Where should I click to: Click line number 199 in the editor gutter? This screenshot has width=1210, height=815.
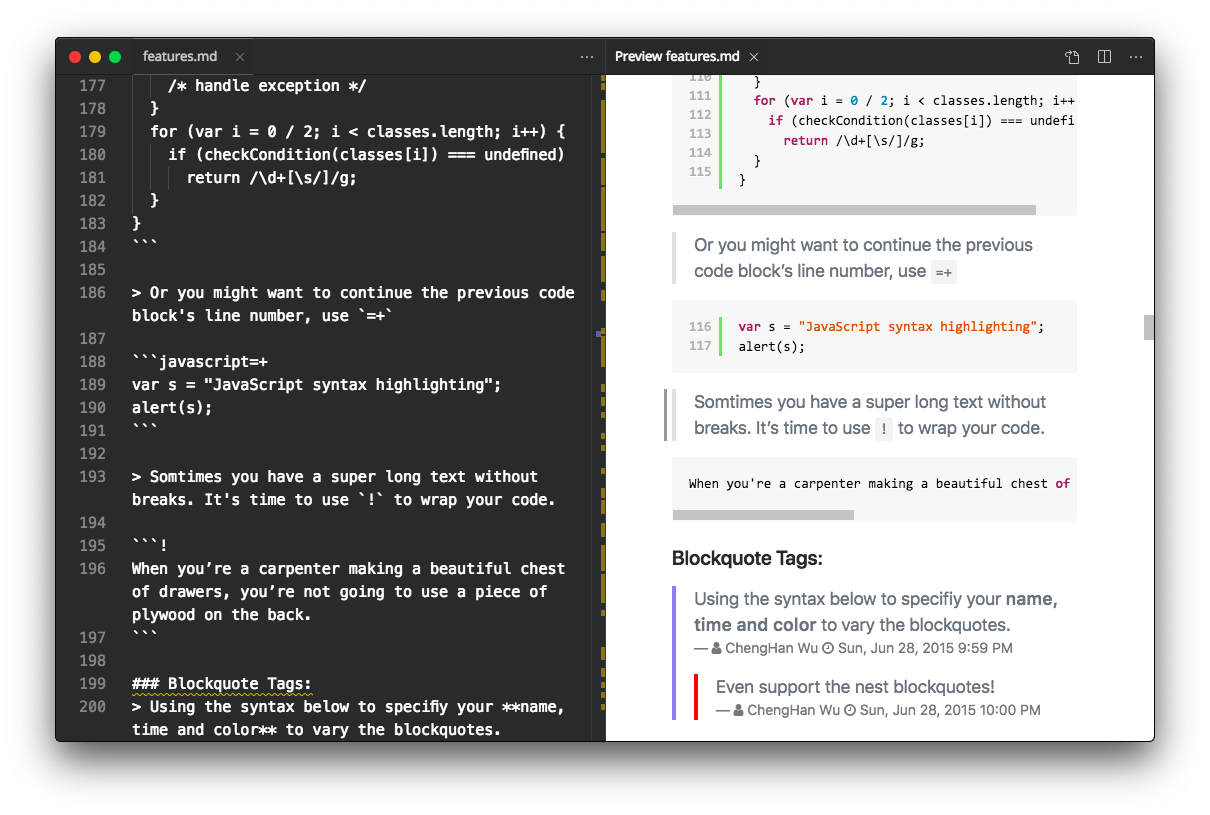click(x=92, y=684)
